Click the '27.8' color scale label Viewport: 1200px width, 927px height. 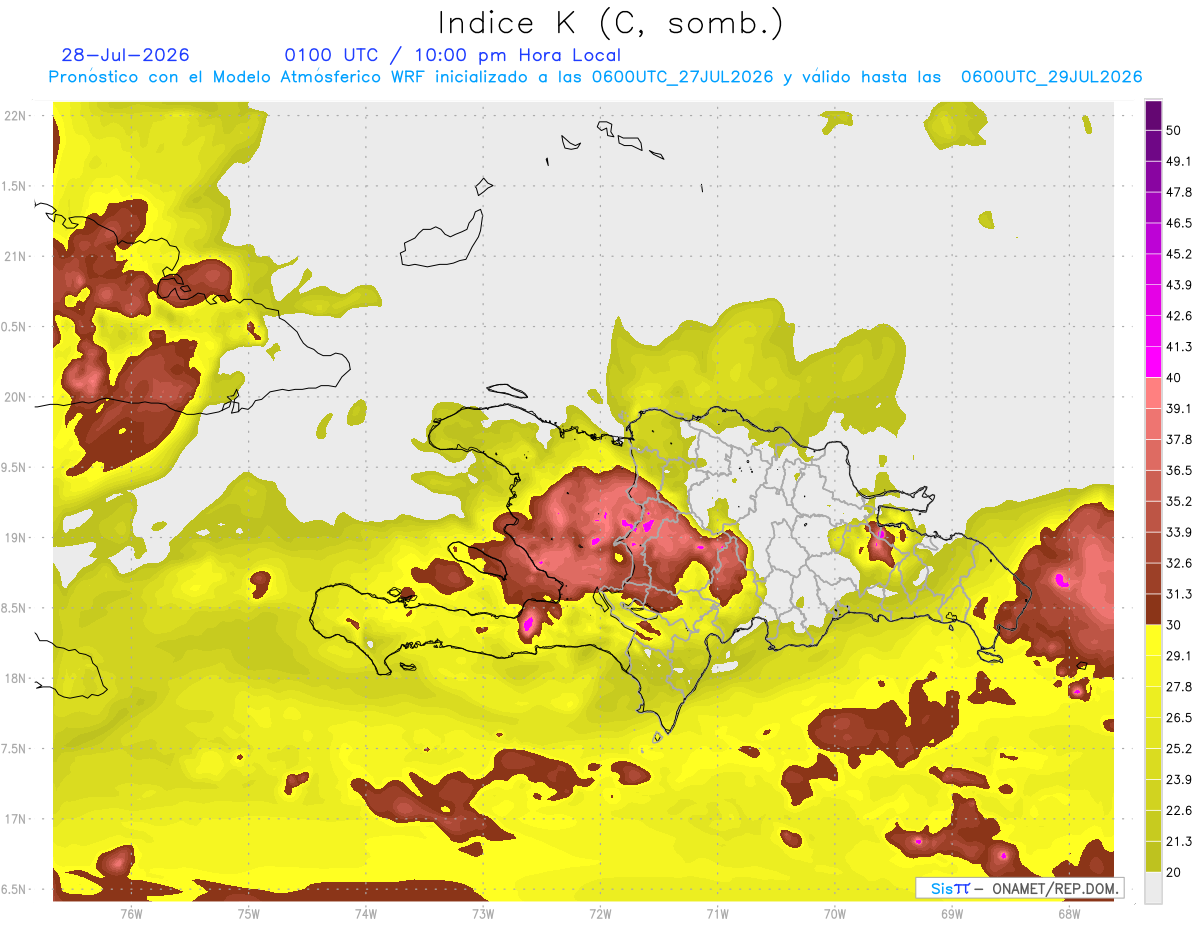(x=1179, y=687)
